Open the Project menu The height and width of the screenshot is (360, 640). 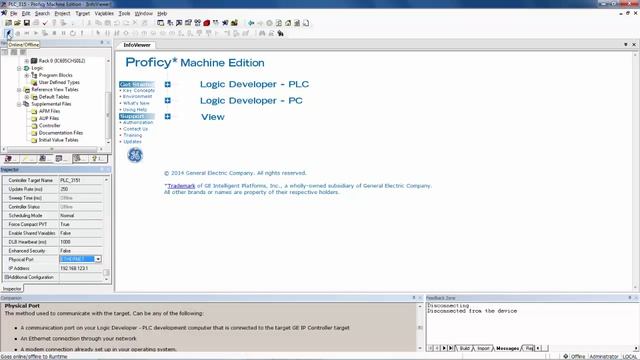(62, 13)
